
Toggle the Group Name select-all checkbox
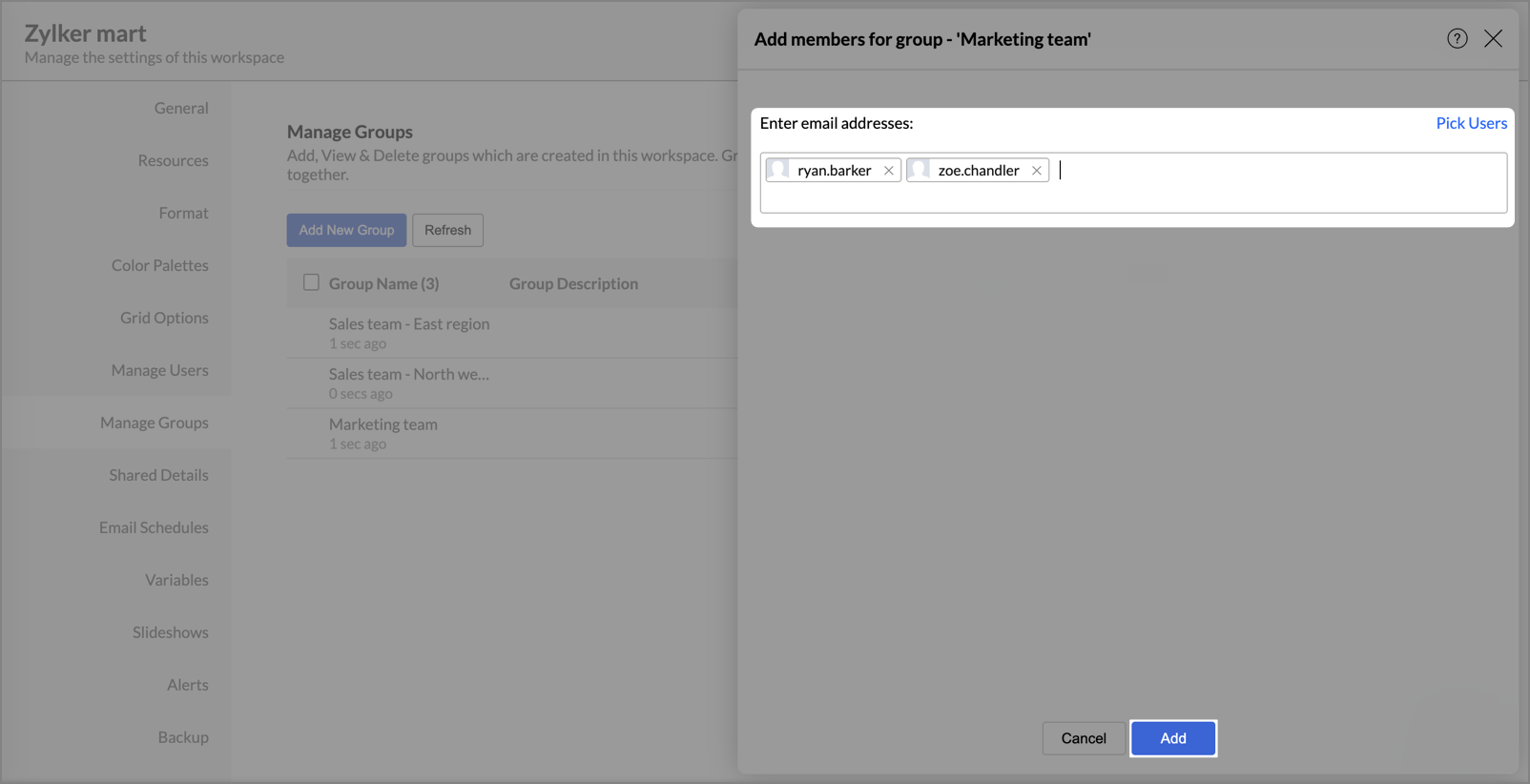311,282
